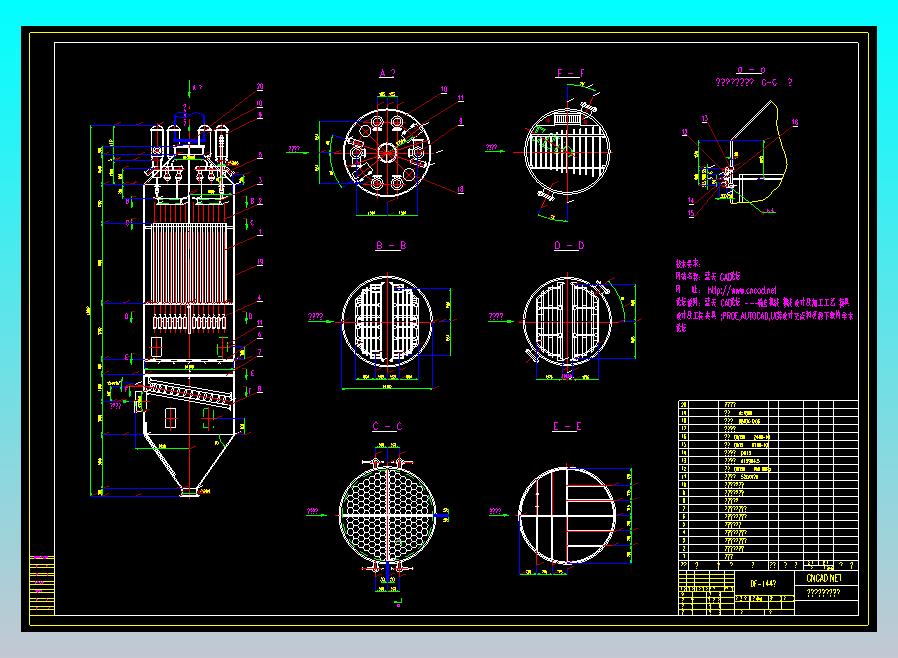Click the B – B section view label
The image size is (898, 658).
click(x=391, y=245)
